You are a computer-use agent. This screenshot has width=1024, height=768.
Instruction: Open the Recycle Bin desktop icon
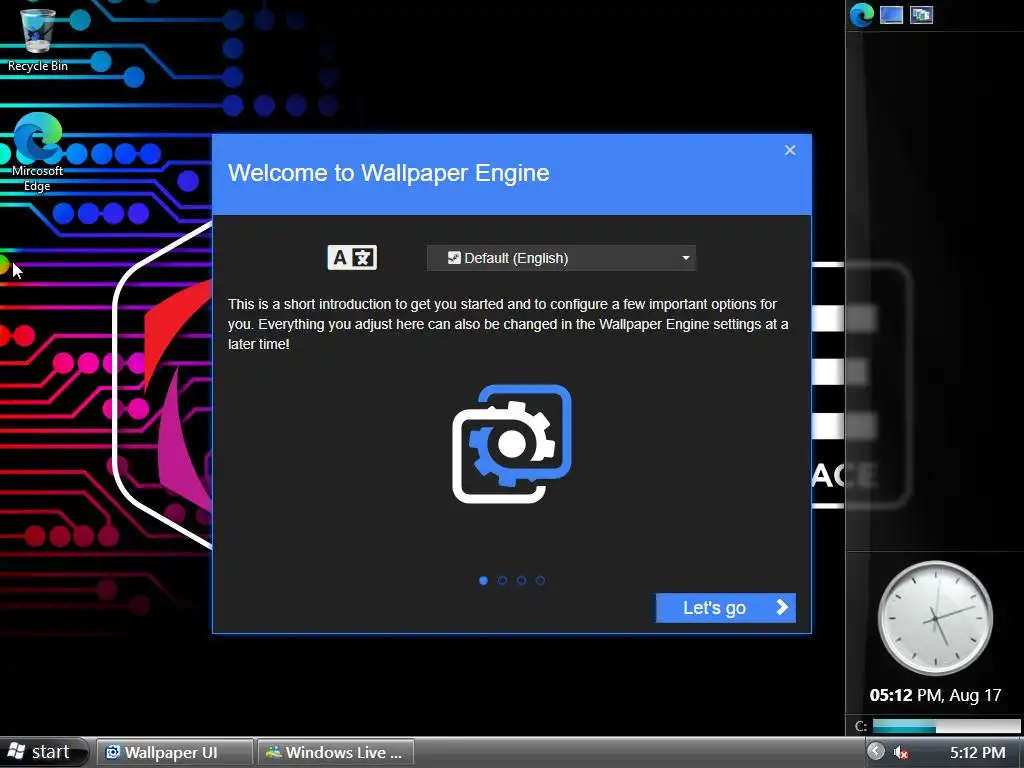point(37,38)
